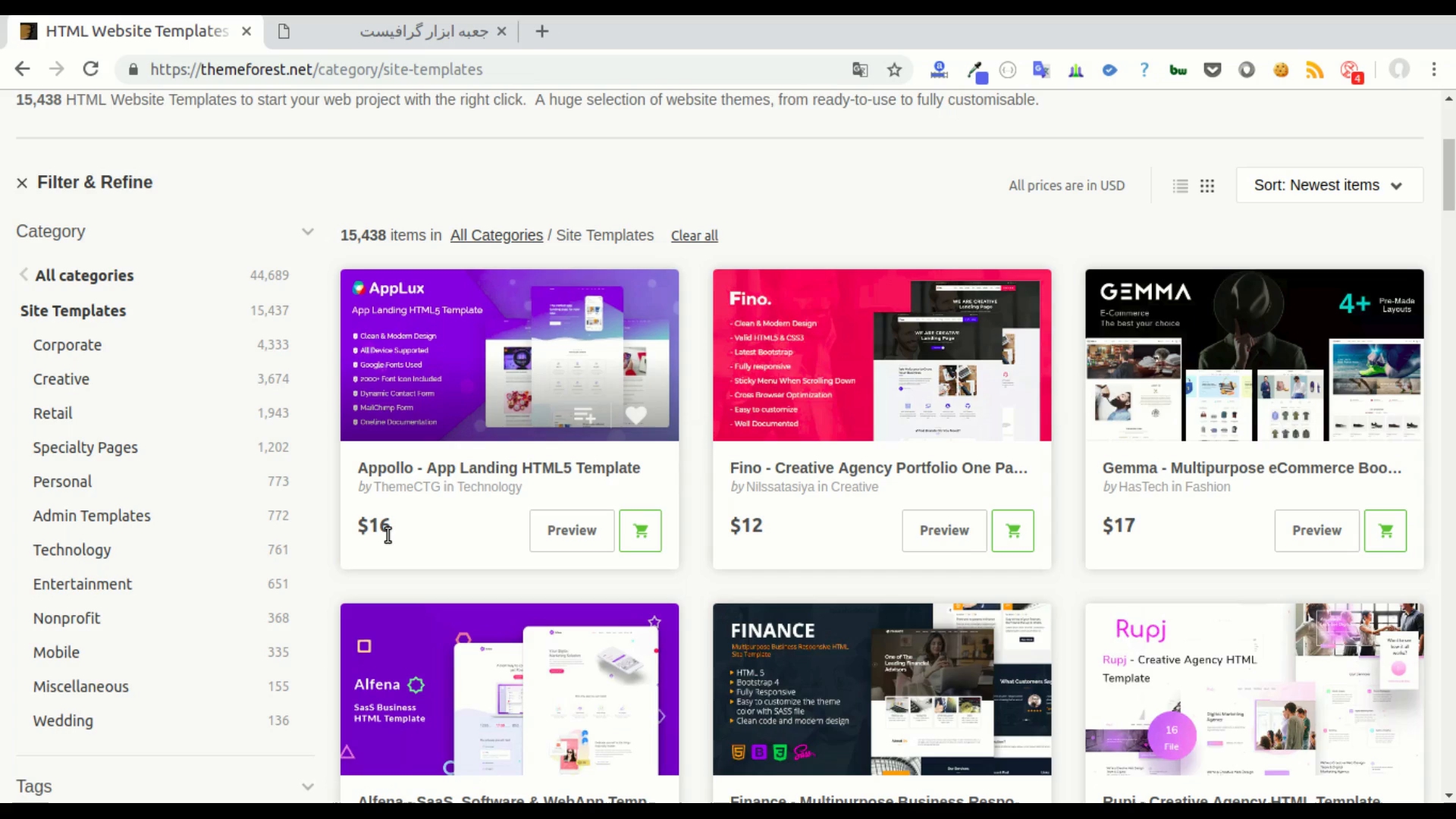Open Gemma - Multipurpose eCommerce title link
The width and height of the screenshot is (1456, 819).
pos(1252,468)
